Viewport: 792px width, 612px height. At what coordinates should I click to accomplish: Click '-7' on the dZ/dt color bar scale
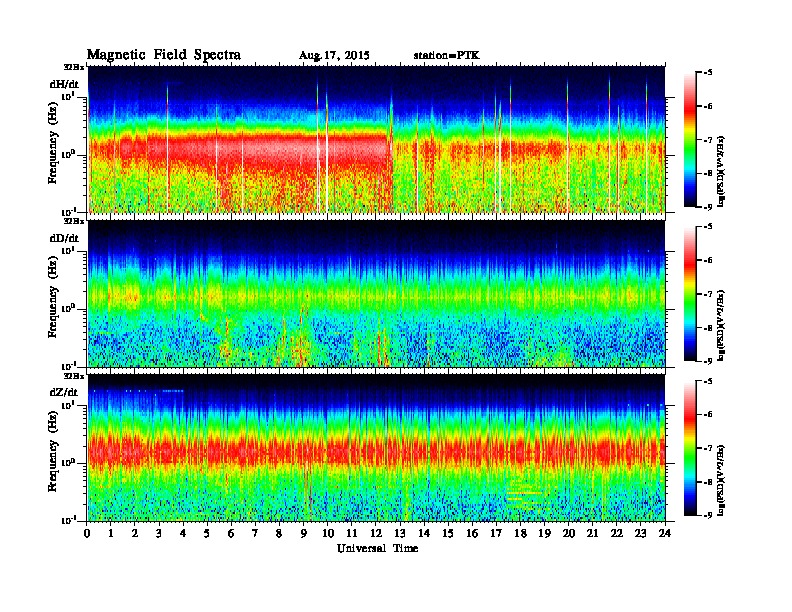(708, 448)
